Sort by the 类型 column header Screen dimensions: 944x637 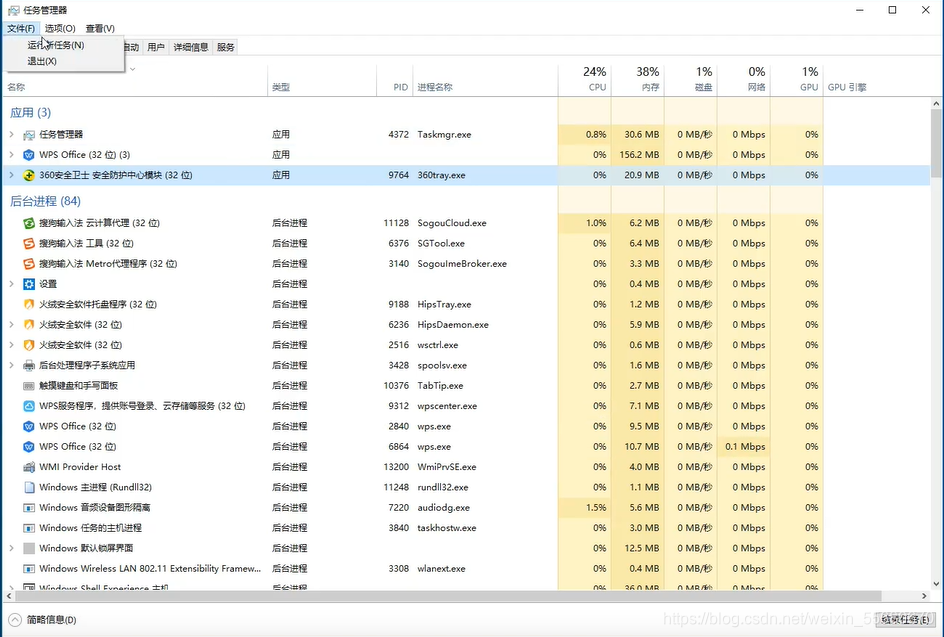(322, 79)
